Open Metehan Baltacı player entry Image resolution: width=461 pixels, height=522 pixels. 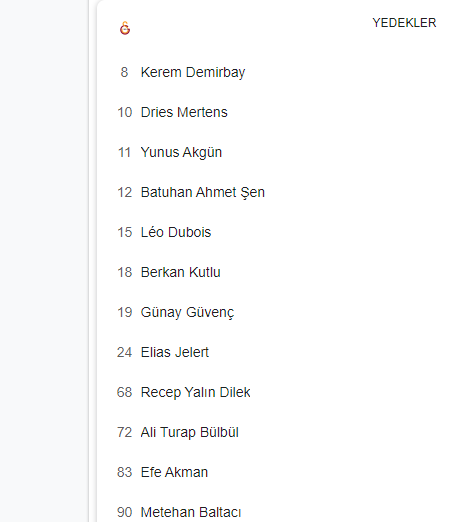click(x=191, y=512)
